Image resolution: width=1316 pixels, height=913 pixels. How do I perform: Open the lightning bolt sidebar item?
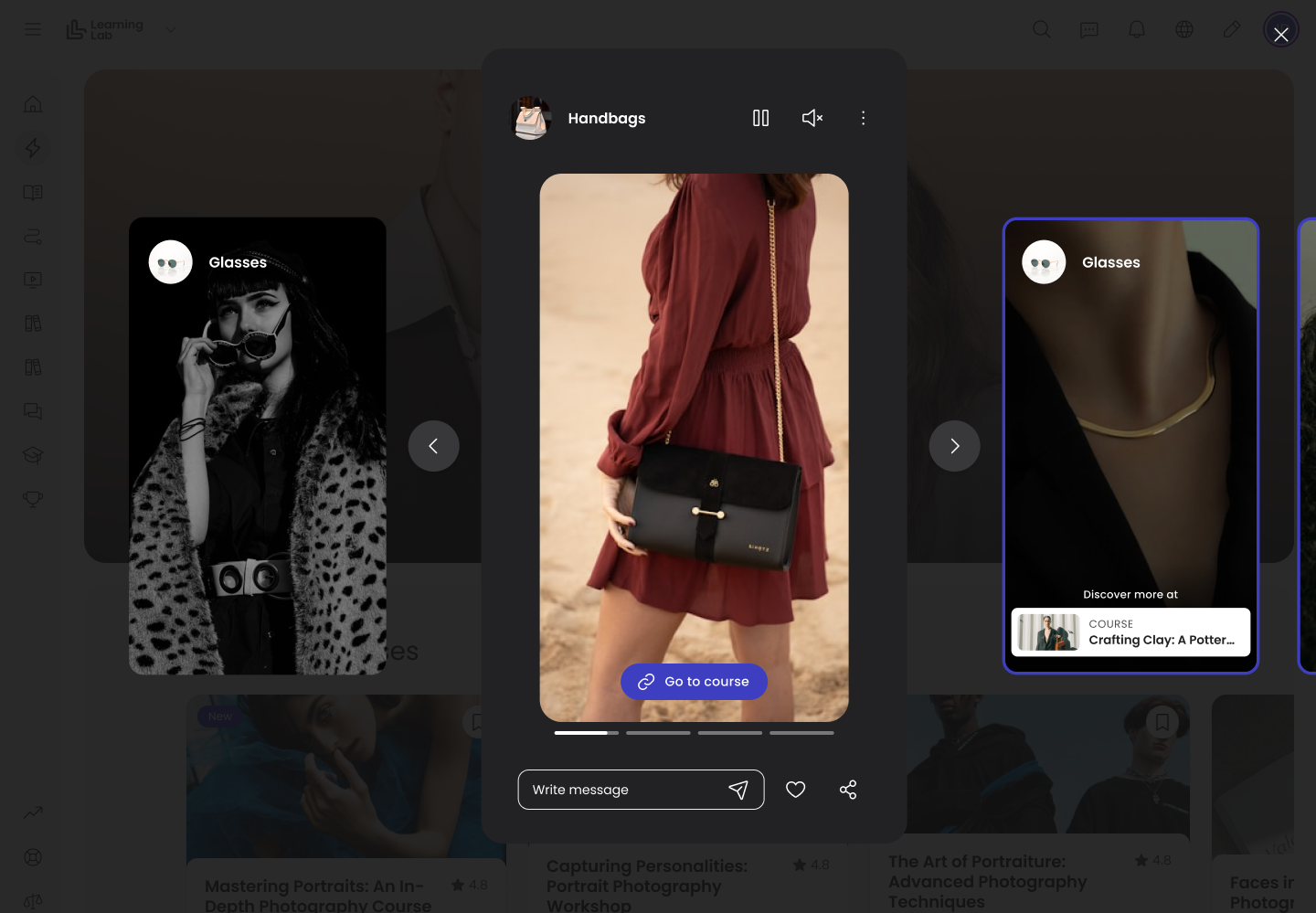click(x=33, y=148)
